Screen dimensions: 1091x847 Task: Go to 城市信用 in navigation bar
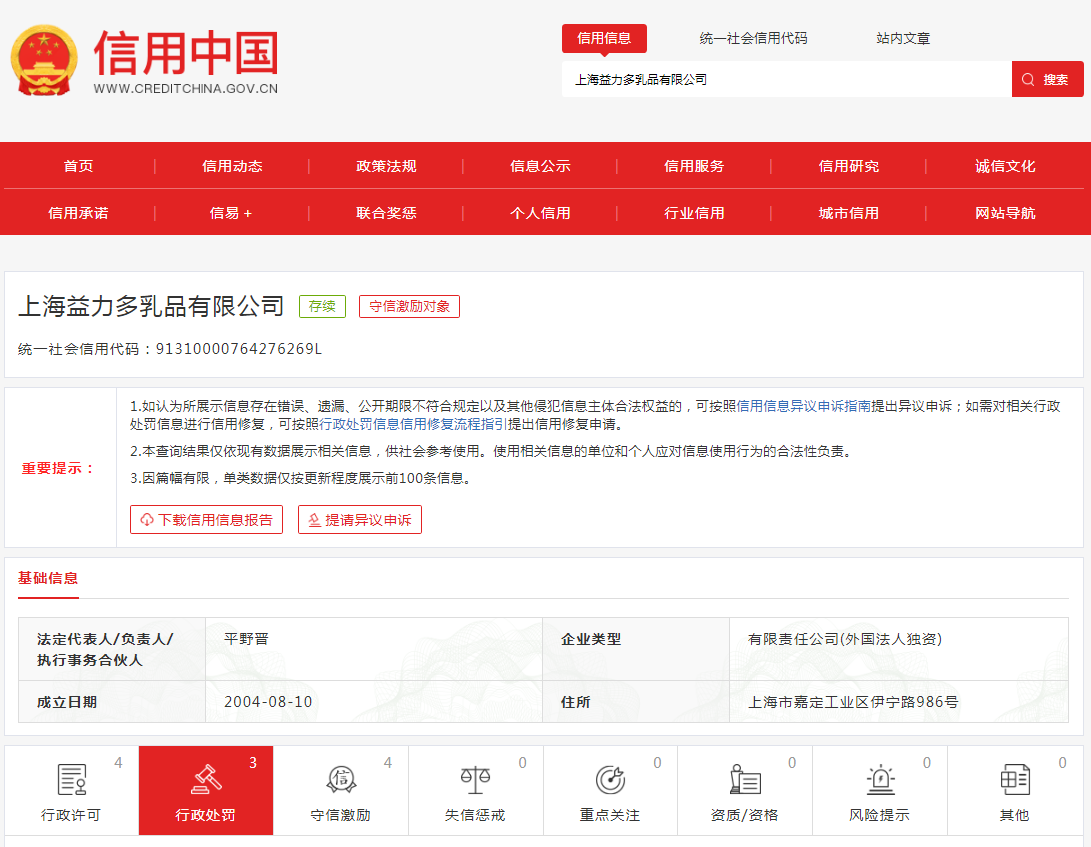click(848, 213)
